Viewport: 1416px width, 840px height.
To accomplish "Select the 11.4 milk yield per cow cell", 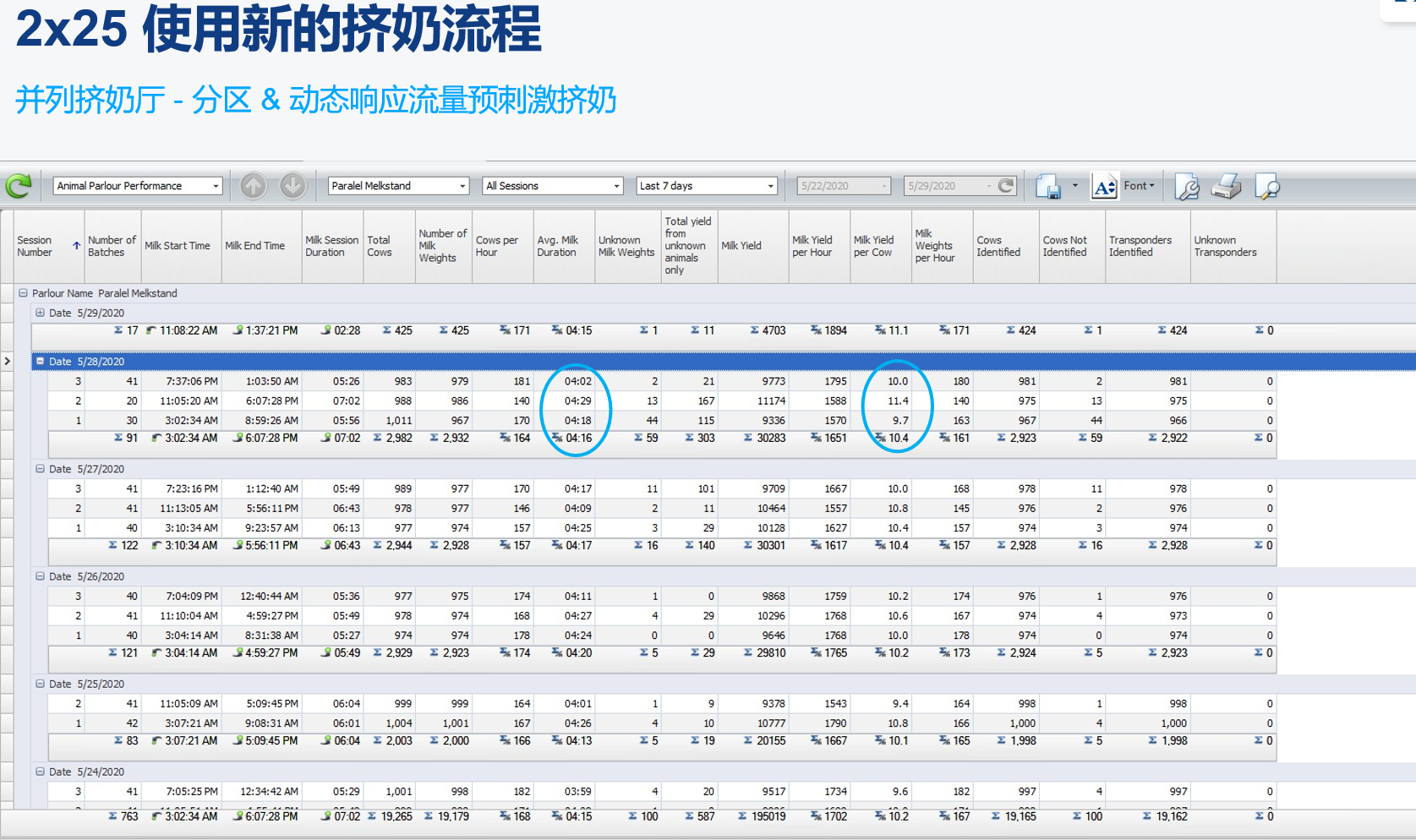I will (881, 401).
